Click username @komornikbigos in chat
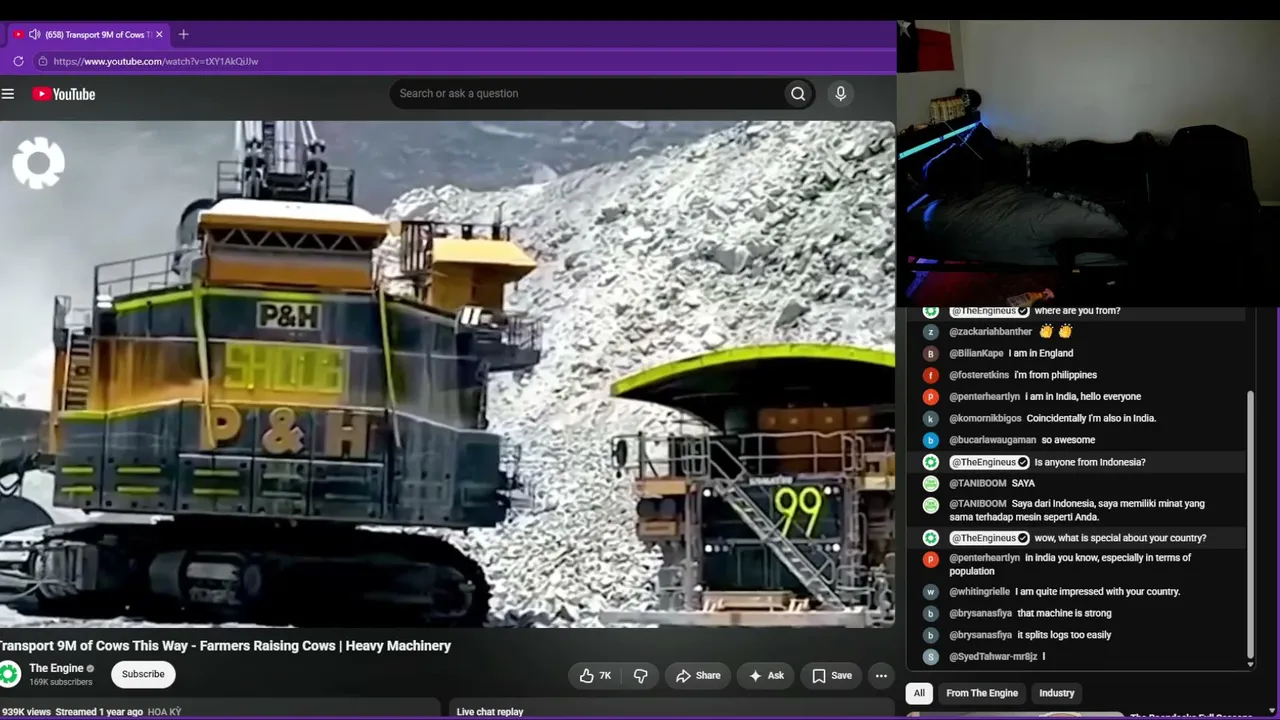Image resolution: width=1280 pixels, height=720 pixels. point(985,419)
